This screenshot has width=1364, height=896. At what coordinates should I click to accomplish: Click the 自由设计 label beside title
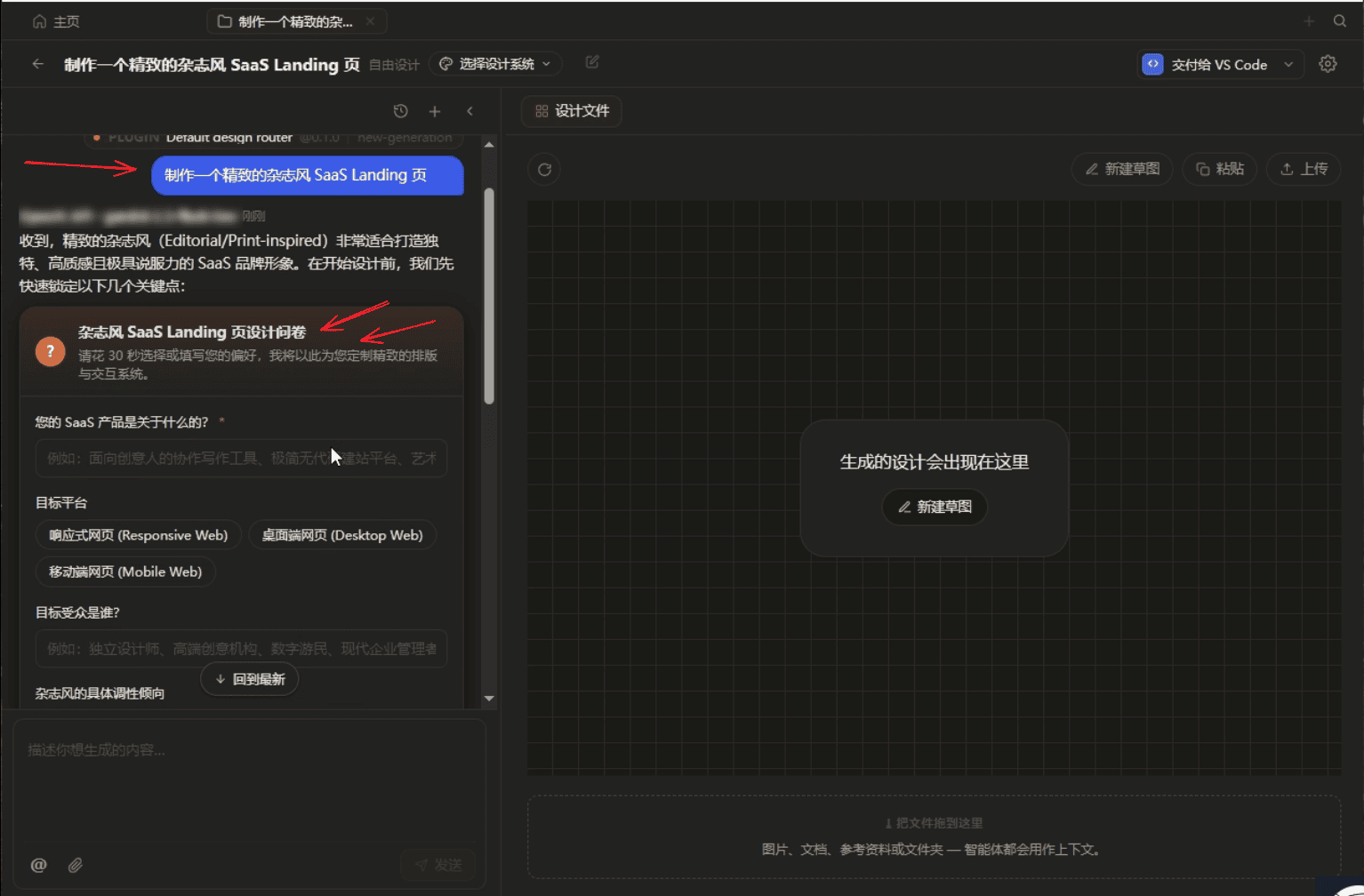394,65
